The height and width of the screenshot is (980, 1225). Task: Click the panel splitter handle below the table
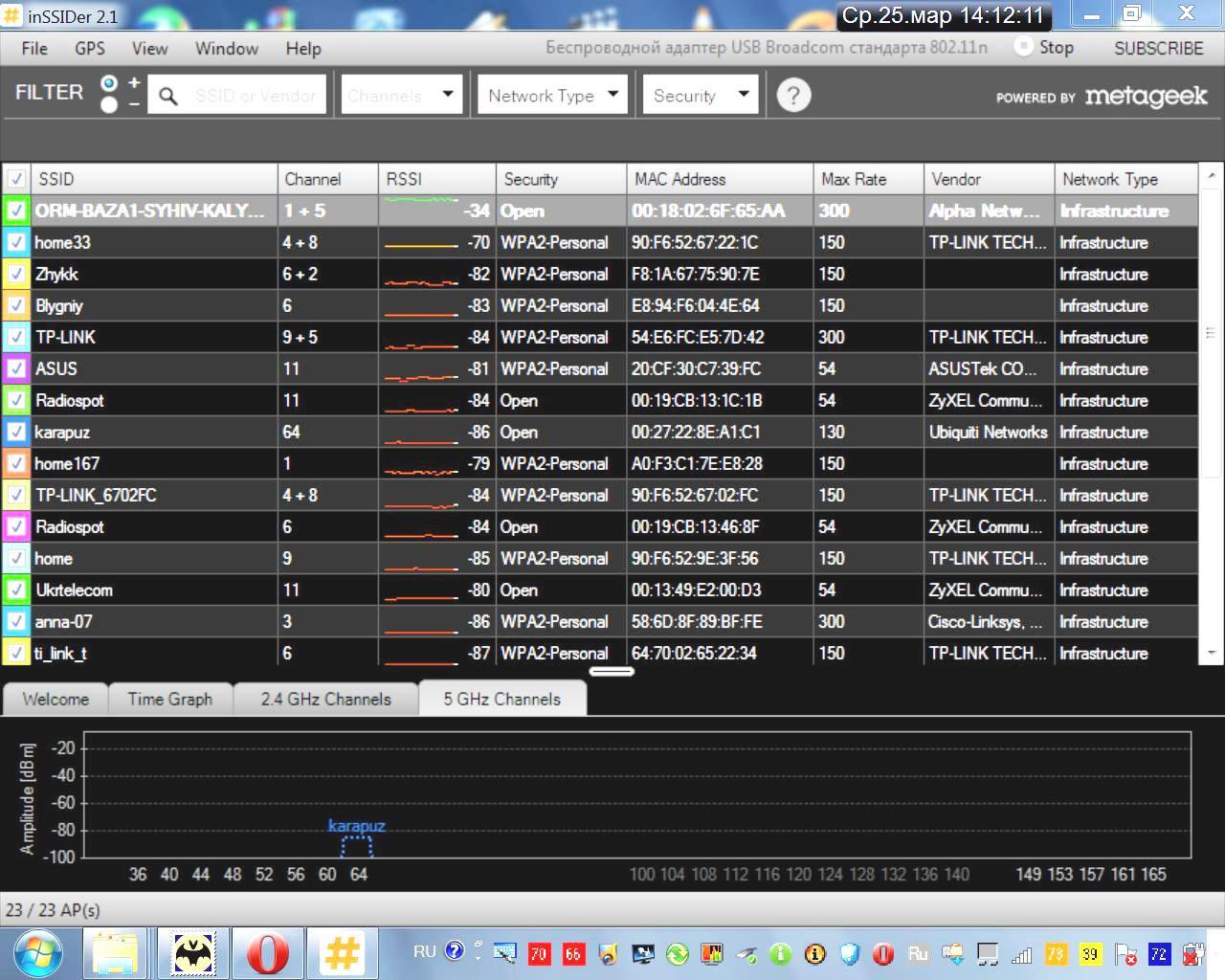tap(612, 671)
